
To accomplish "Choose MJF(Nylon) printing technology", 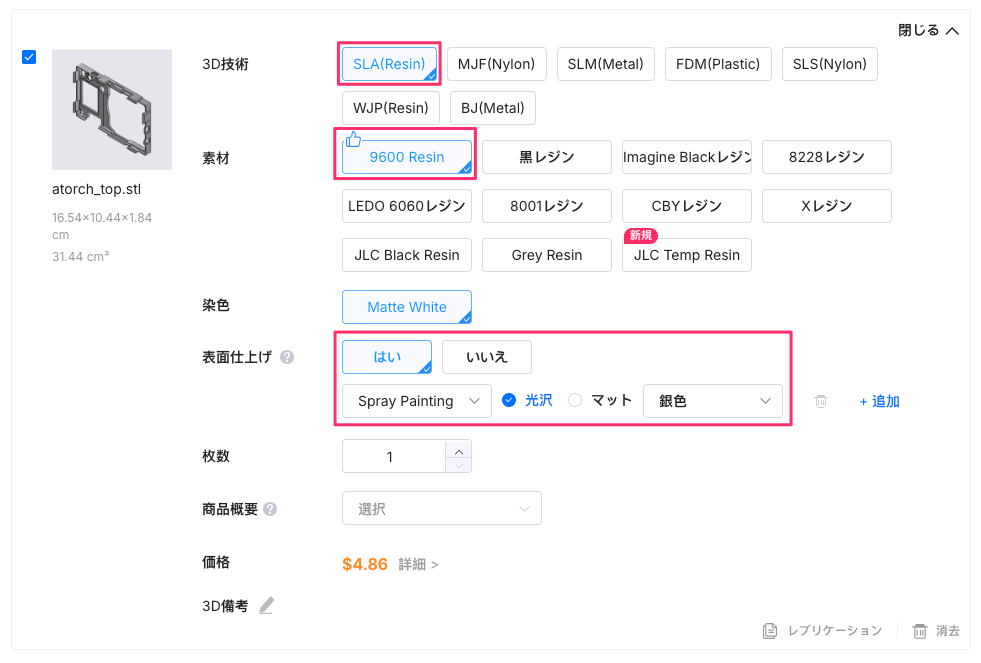I will 496,64.
